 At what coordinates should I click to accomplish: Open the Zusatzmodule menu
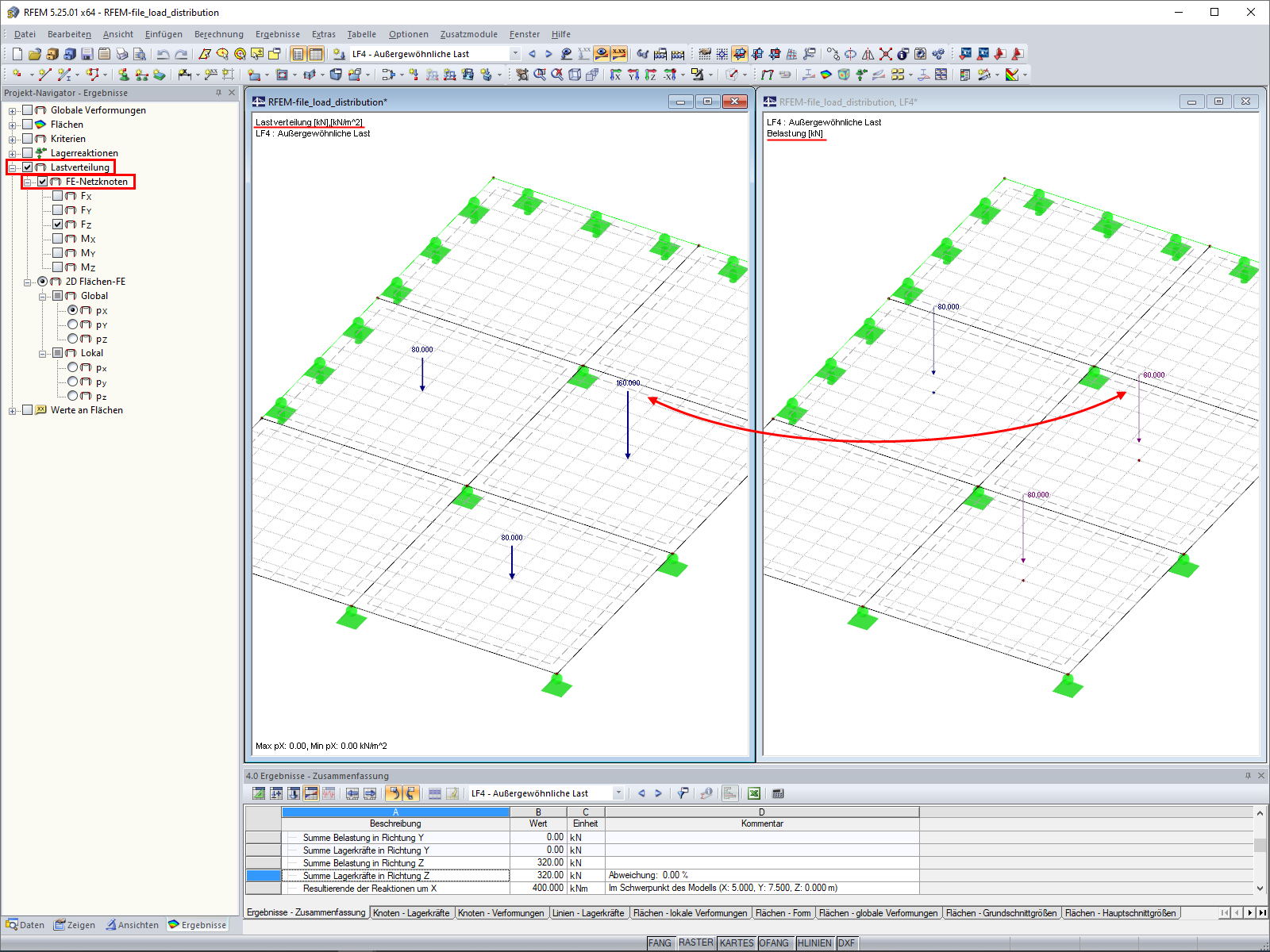pos(468,34)
